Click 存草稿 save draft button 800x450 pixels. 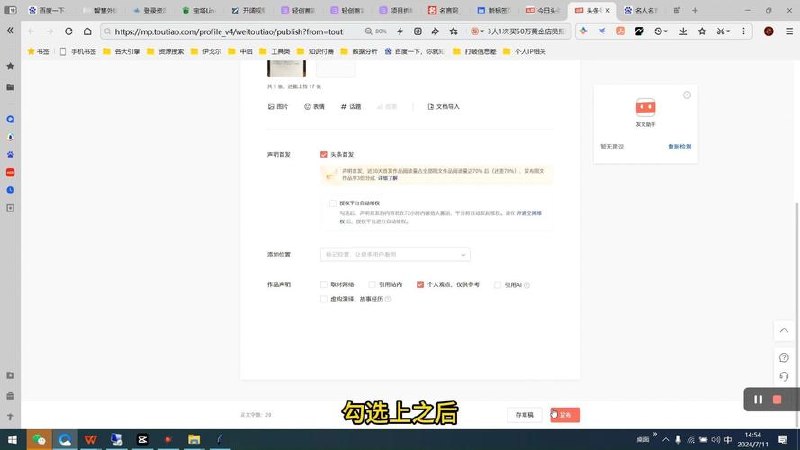[524, 415]
